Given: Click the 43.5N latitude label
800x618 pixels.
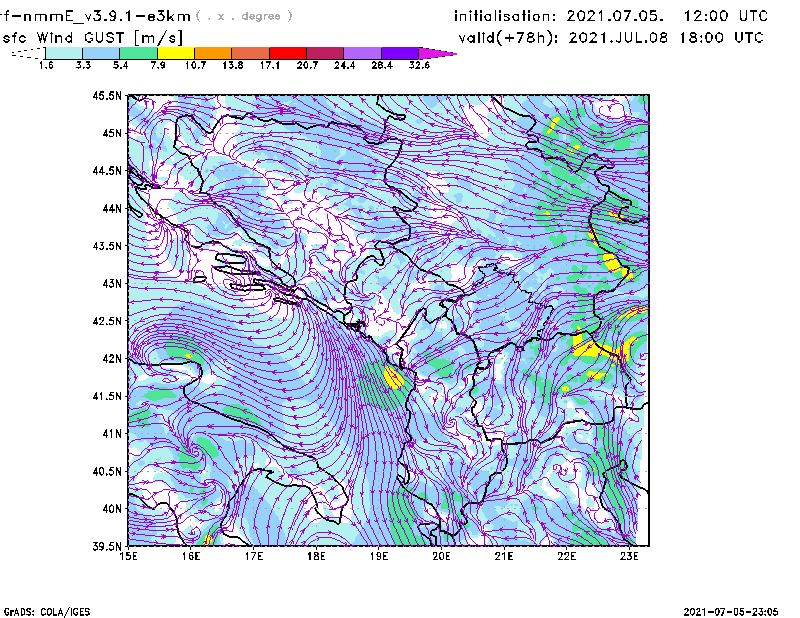Looking at the screenshot, I should pos(107,246).
